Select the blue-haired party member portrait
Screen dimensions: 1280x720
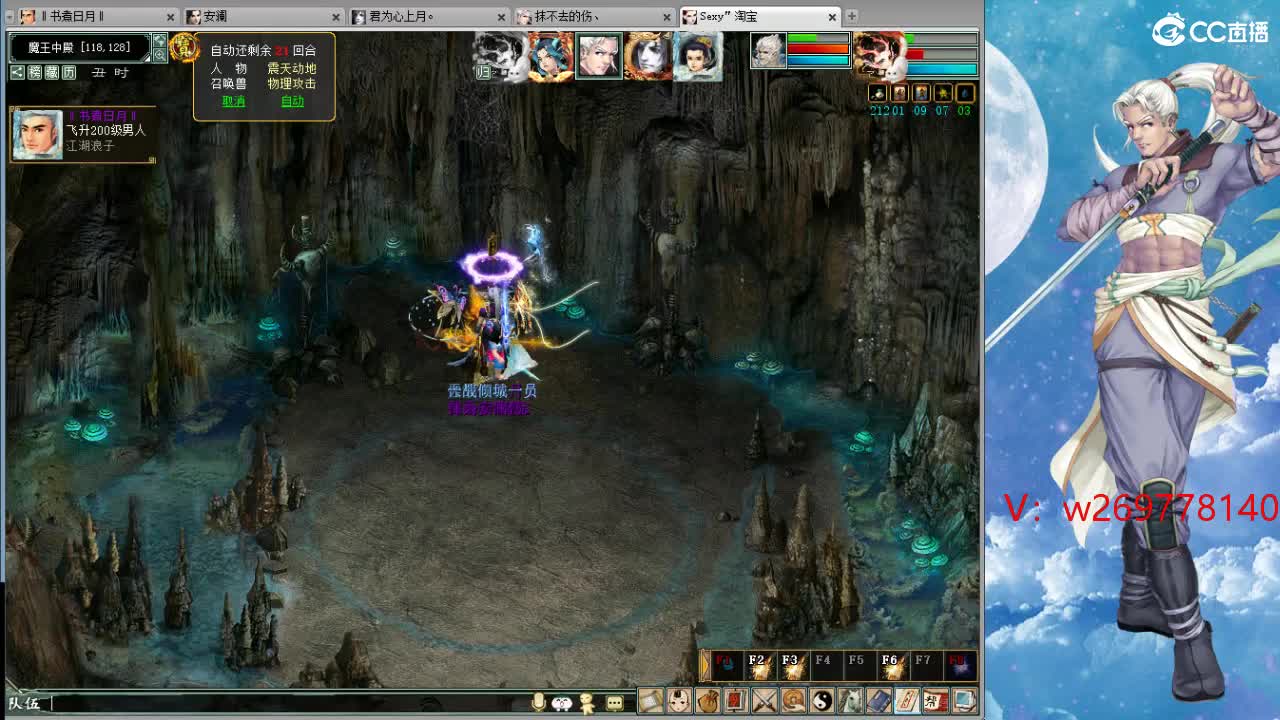[x=551, y=56]
